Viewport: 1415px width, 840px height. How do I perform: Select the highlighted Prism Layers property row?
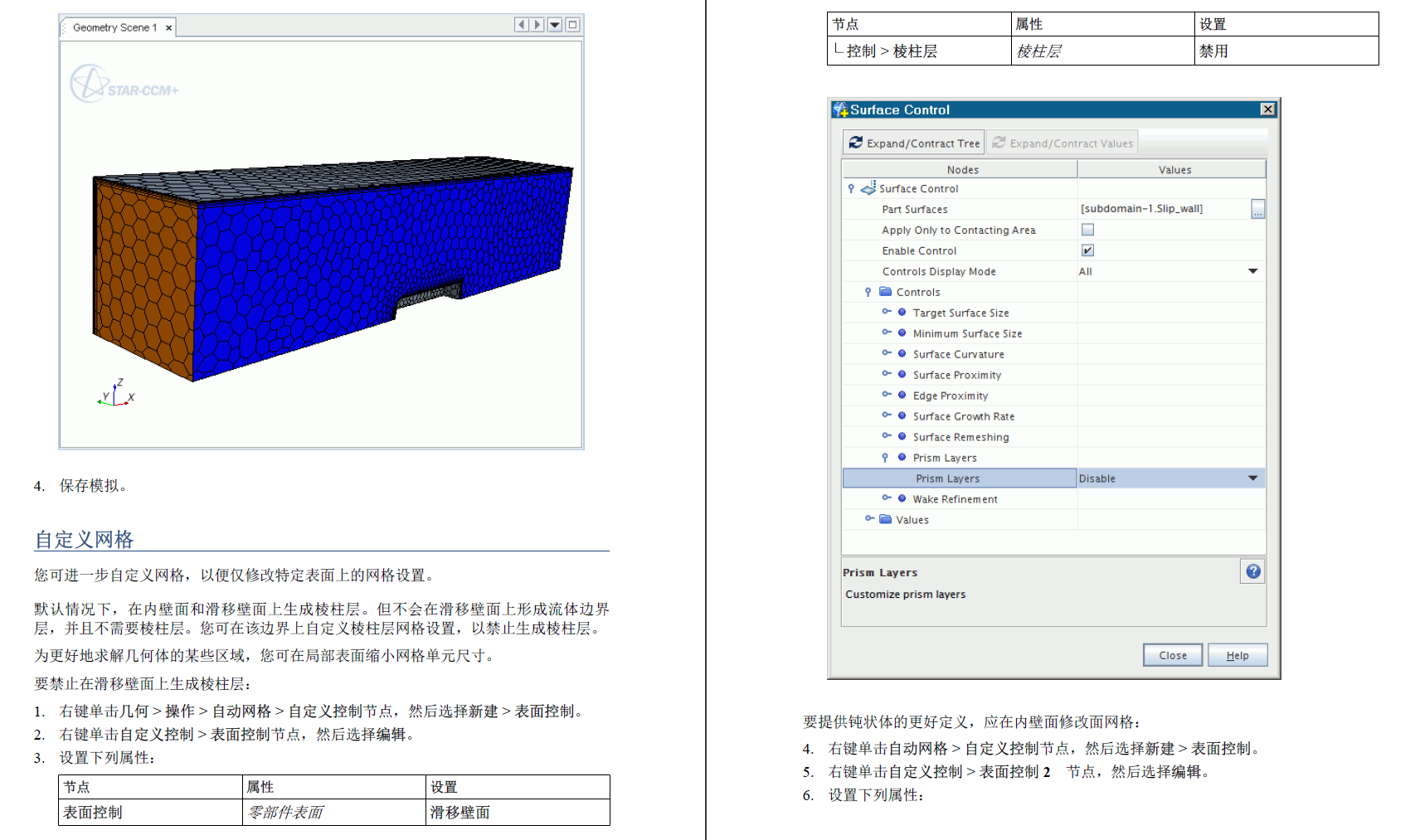pos(960,478)
